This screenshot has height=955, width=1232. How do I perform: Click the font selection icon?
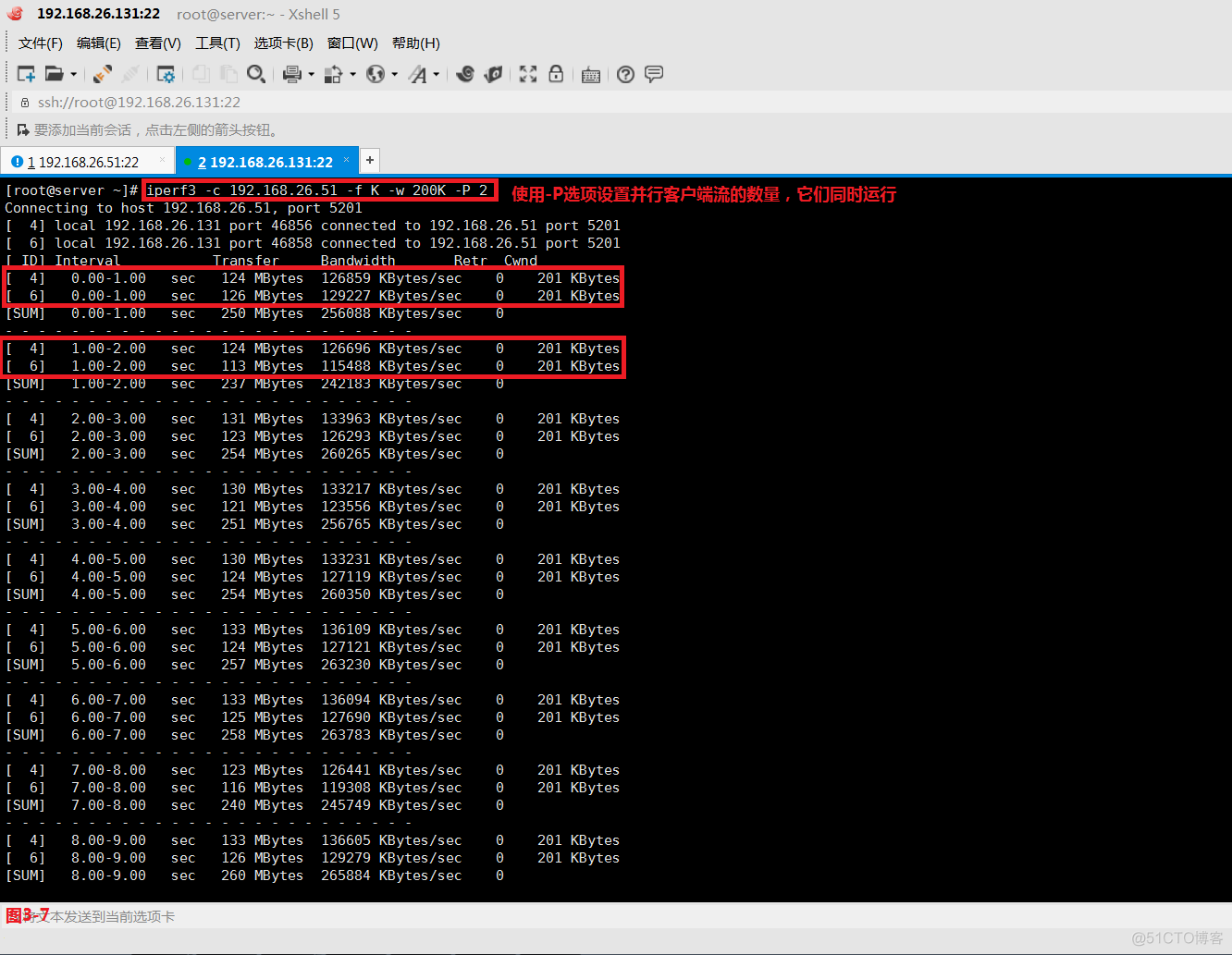(x=418, y=74)
